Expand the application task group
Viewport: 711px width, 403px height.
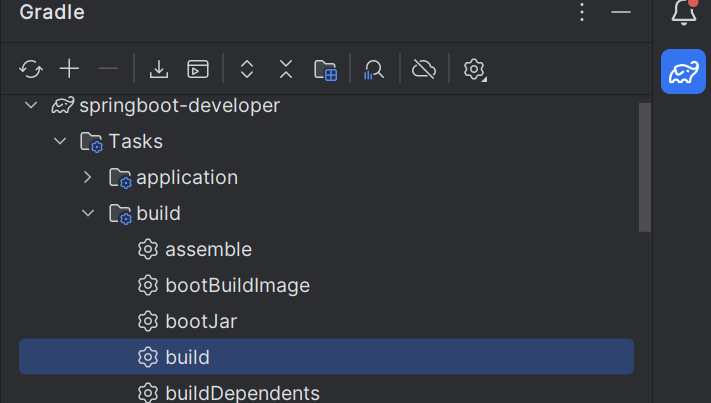pyautogui.click(x=88, y=177)
